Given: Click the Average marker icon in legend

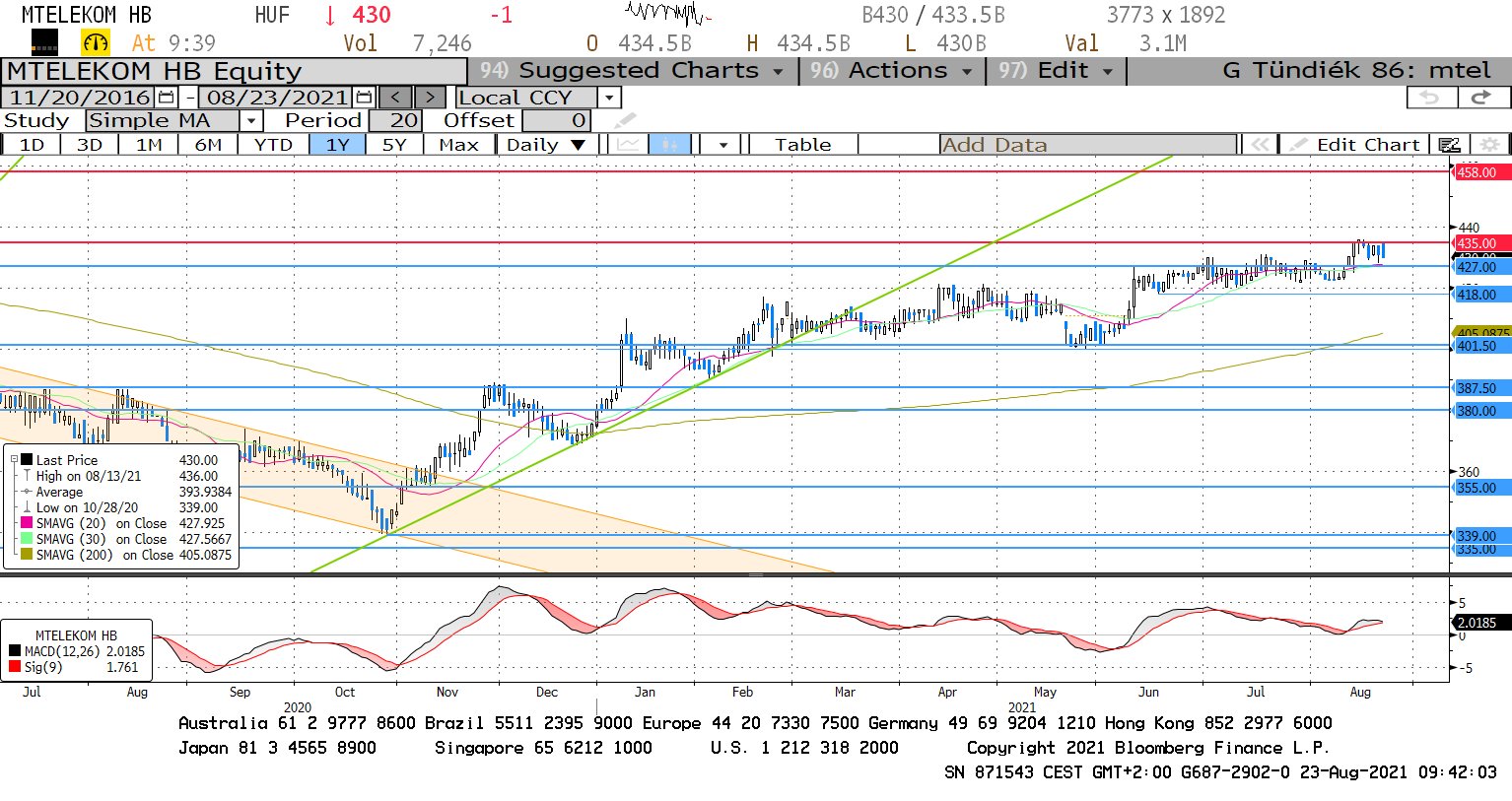Looking at the screenshot, I should pos(27,492).
